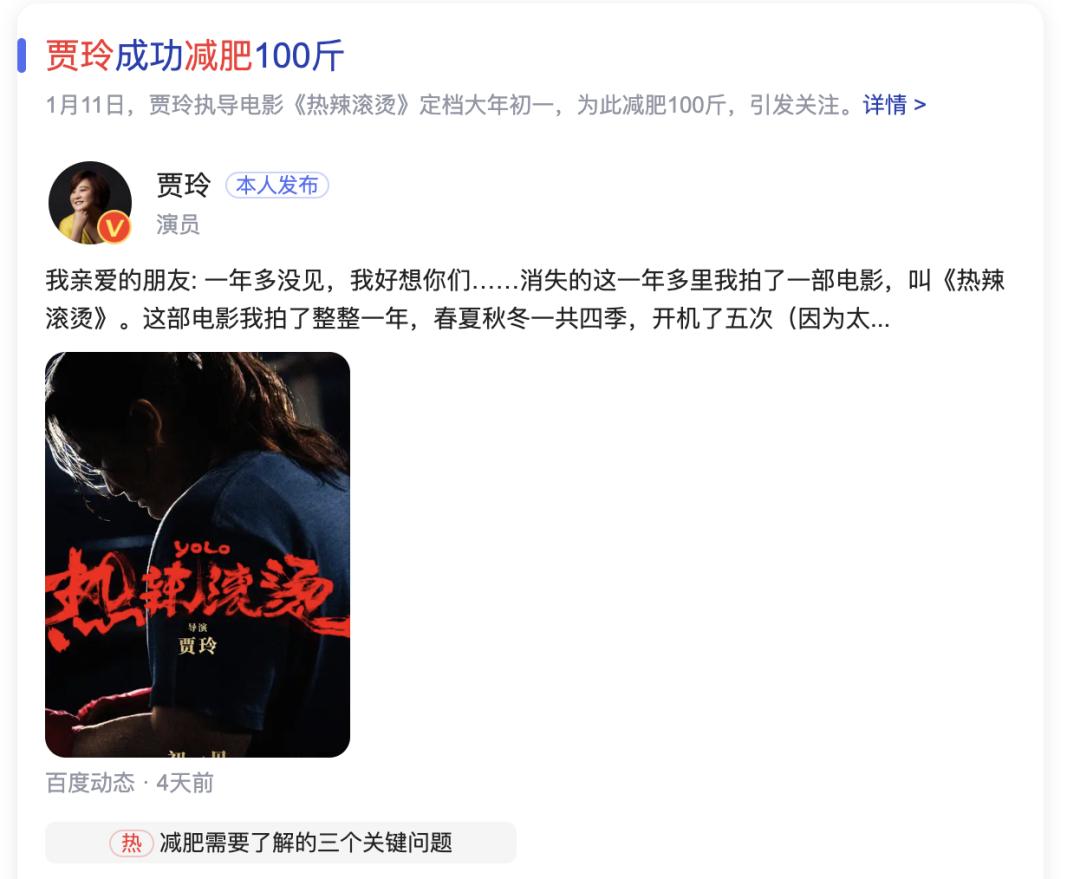The height and width of the screenshot is (879, 1080).
Task: Click the orange V verified badge on avatar
Action: click(x=114, y=227)
